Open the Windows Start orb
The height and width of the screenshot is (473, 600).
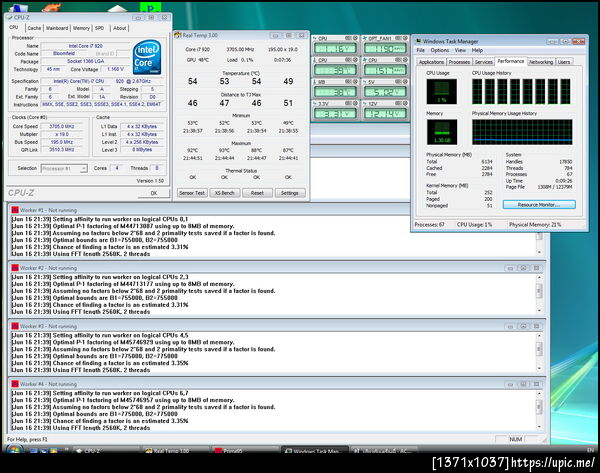tap(14, 450)
